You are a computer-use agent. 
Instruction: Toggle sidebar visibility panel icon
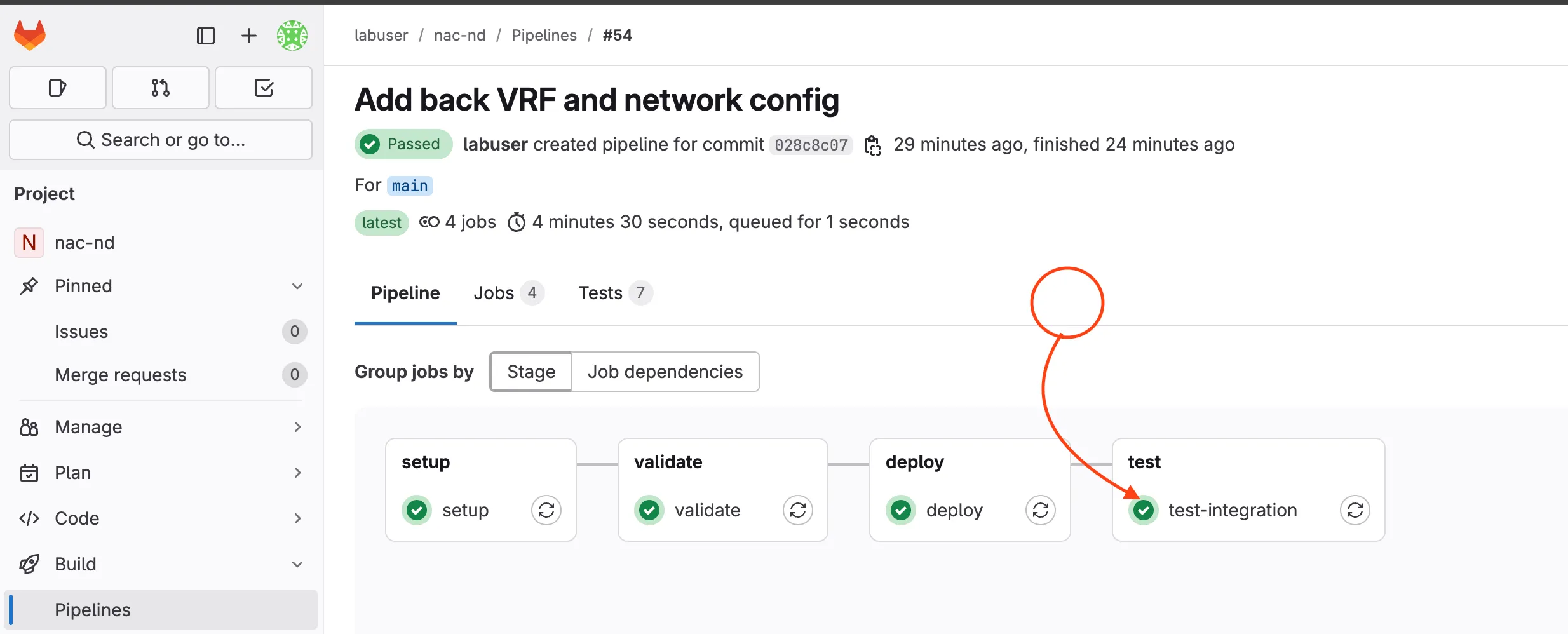205,36
